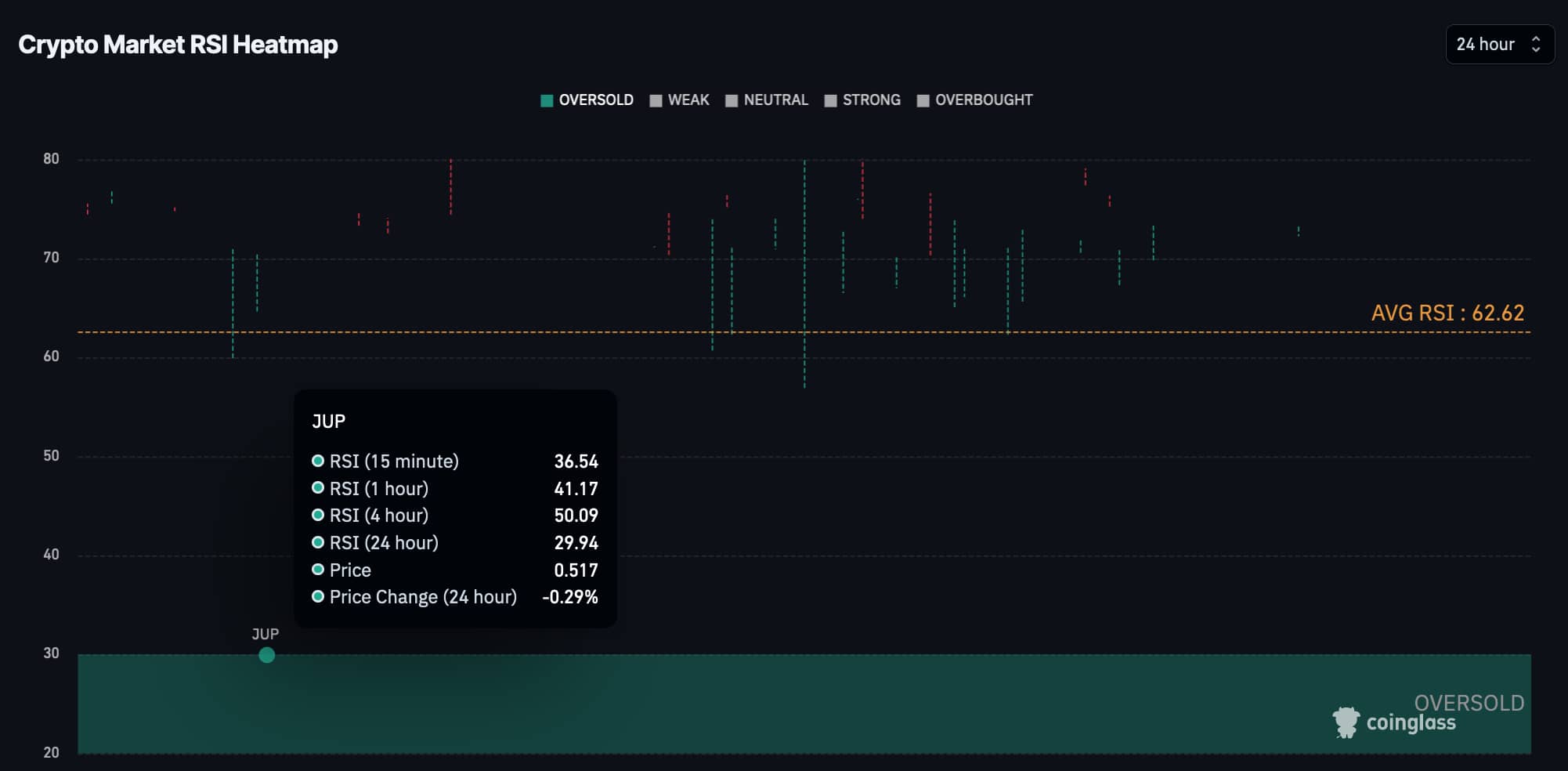Open the 24 hour timeframe dropdown
1568x771 pixels.
tap(1499, 45)
